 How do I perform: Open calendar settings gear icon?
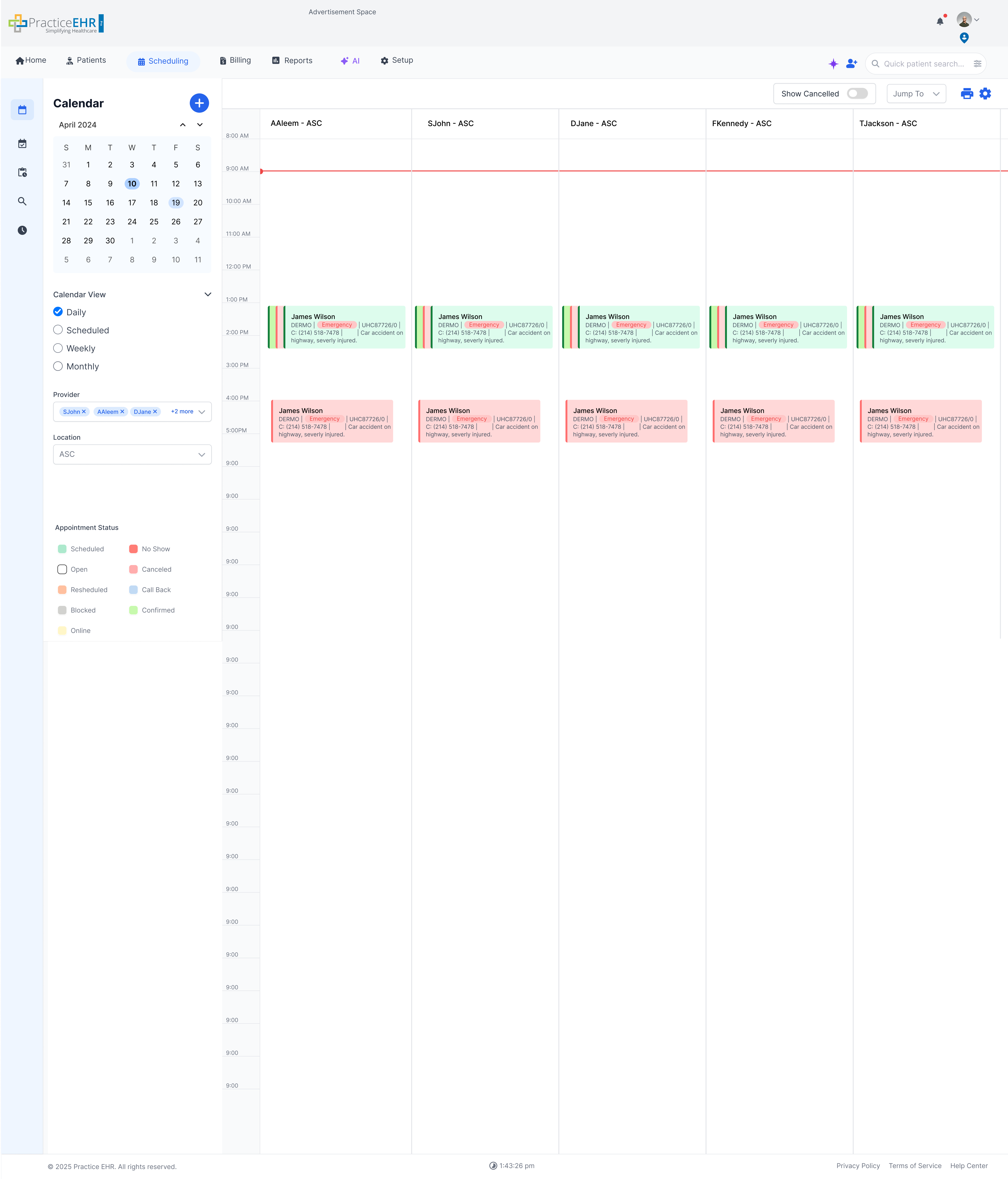pos(985,94)
